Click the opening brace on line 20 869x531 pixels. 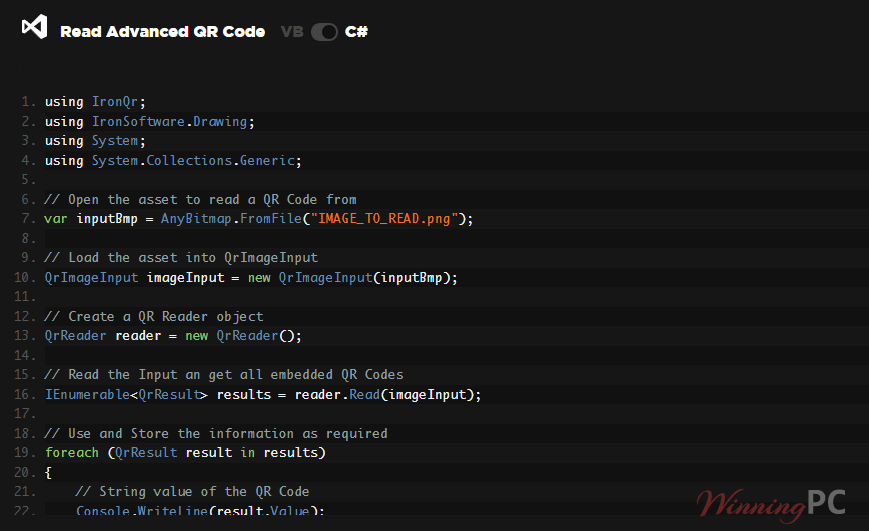[x=48, y=473]
